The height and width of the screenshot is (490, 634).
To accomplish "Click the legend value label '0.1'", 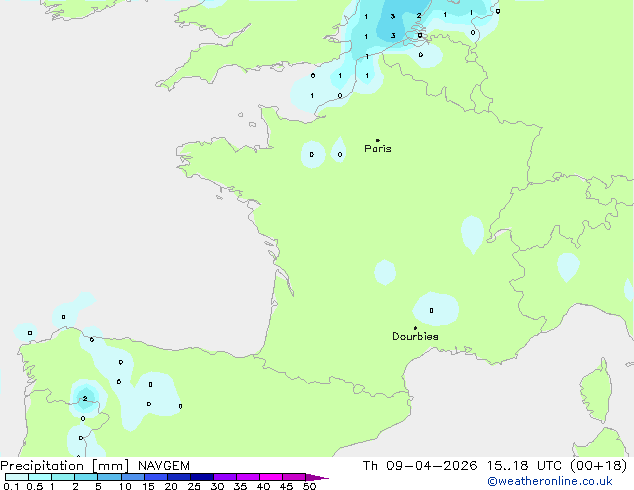I will coord(11,486).
